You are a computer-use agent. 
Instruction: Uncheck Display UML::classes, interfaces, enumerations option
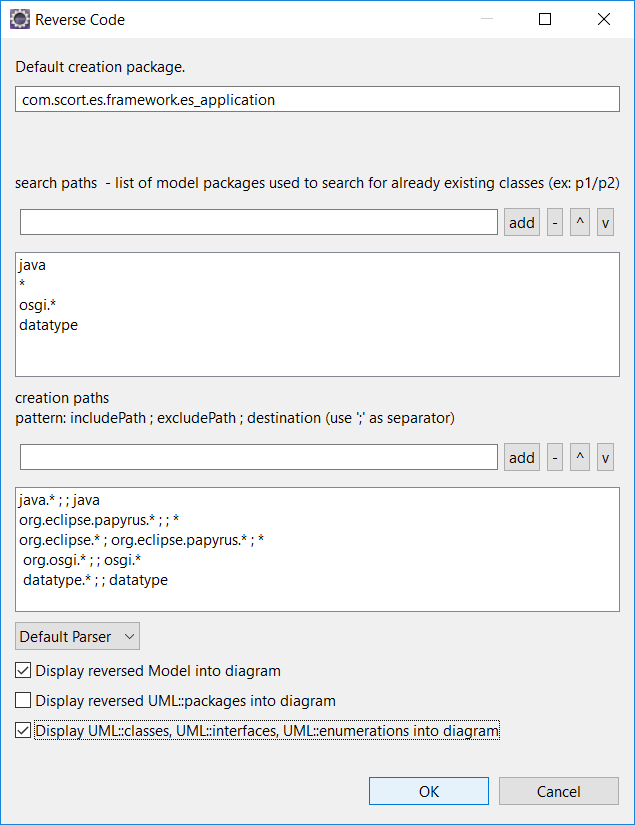click(x=24, y=731)
